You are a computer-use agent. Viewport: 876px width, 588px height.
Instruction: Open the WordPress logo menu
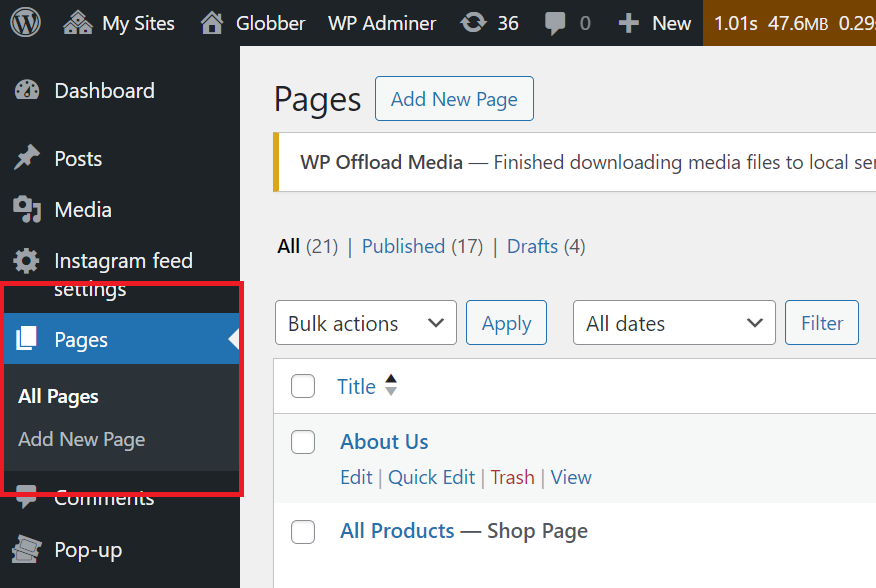click(26, 23)
